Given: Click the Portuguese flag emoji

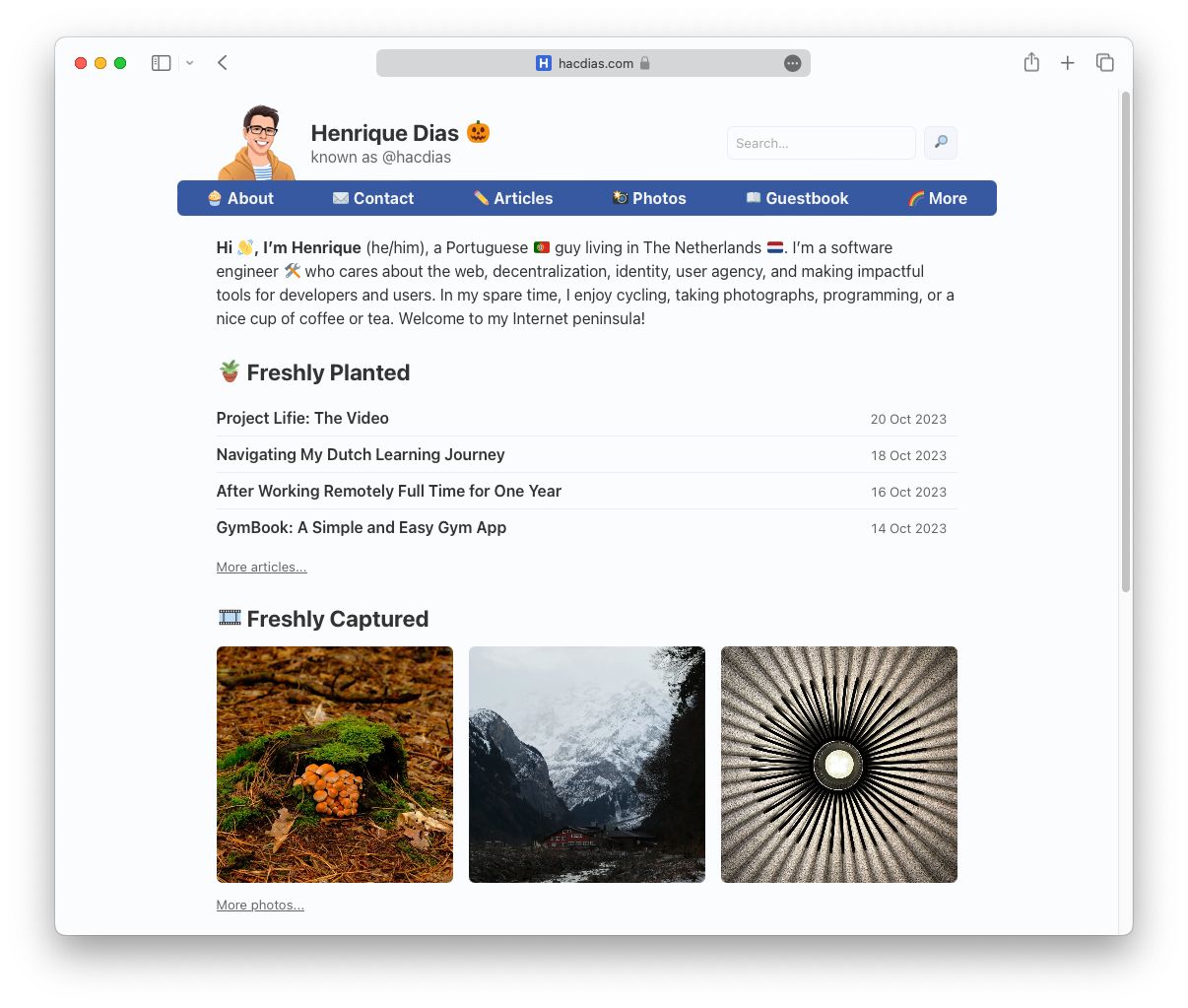Looking at the screenshot, I should click(x=542, y=247).
